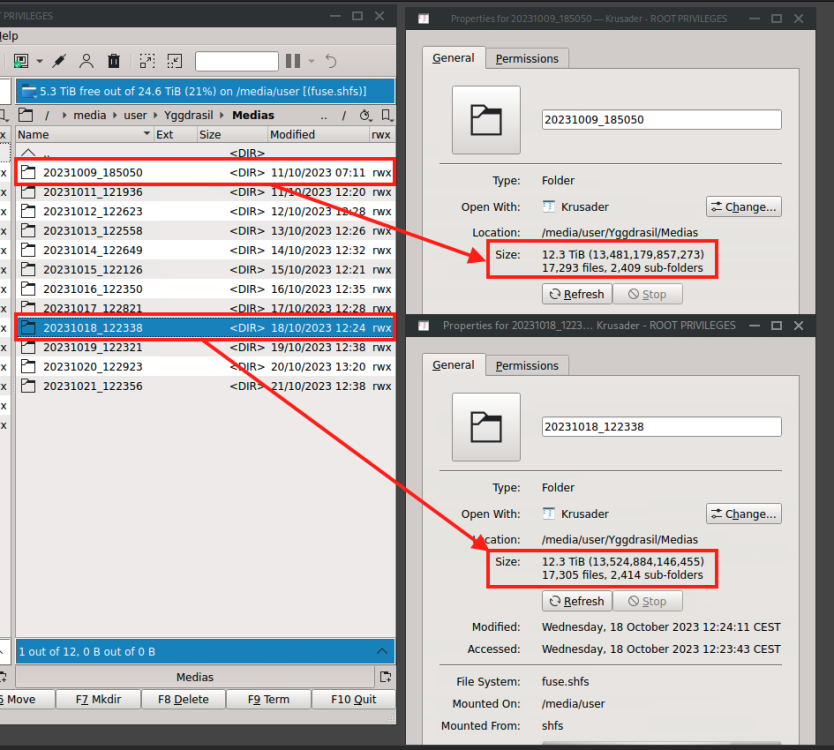834x750 pixels.
Task: Click the root '/' button right of breadcrumb
Action: (x=344, y=115)
